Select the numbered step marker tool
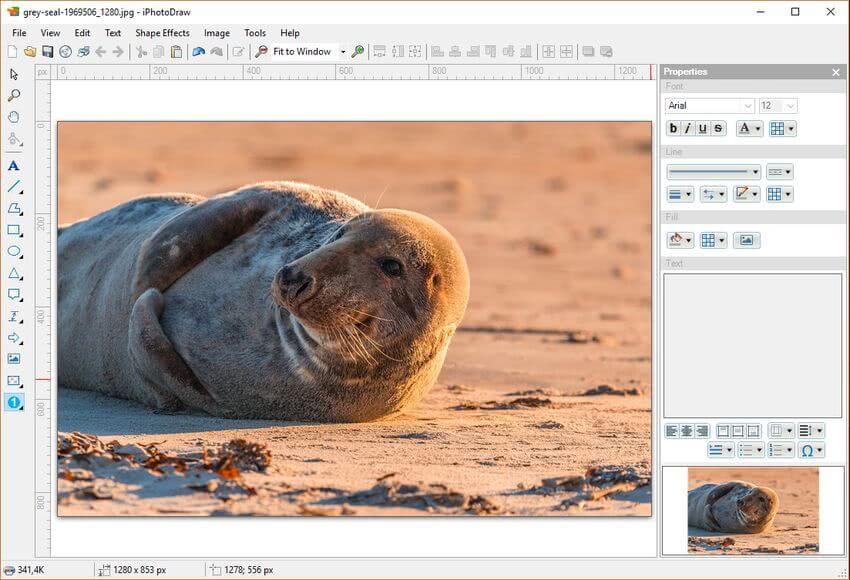Screen dimensions: 850x580 pos(14,402)
